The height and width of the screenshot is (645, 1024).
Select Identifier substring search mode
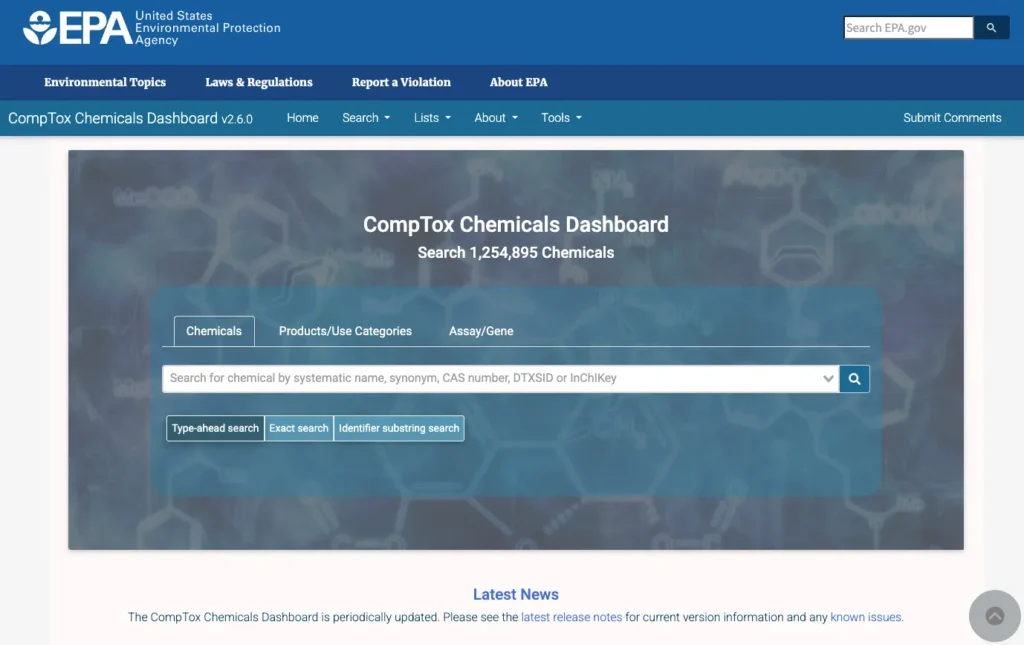point(399,428)
